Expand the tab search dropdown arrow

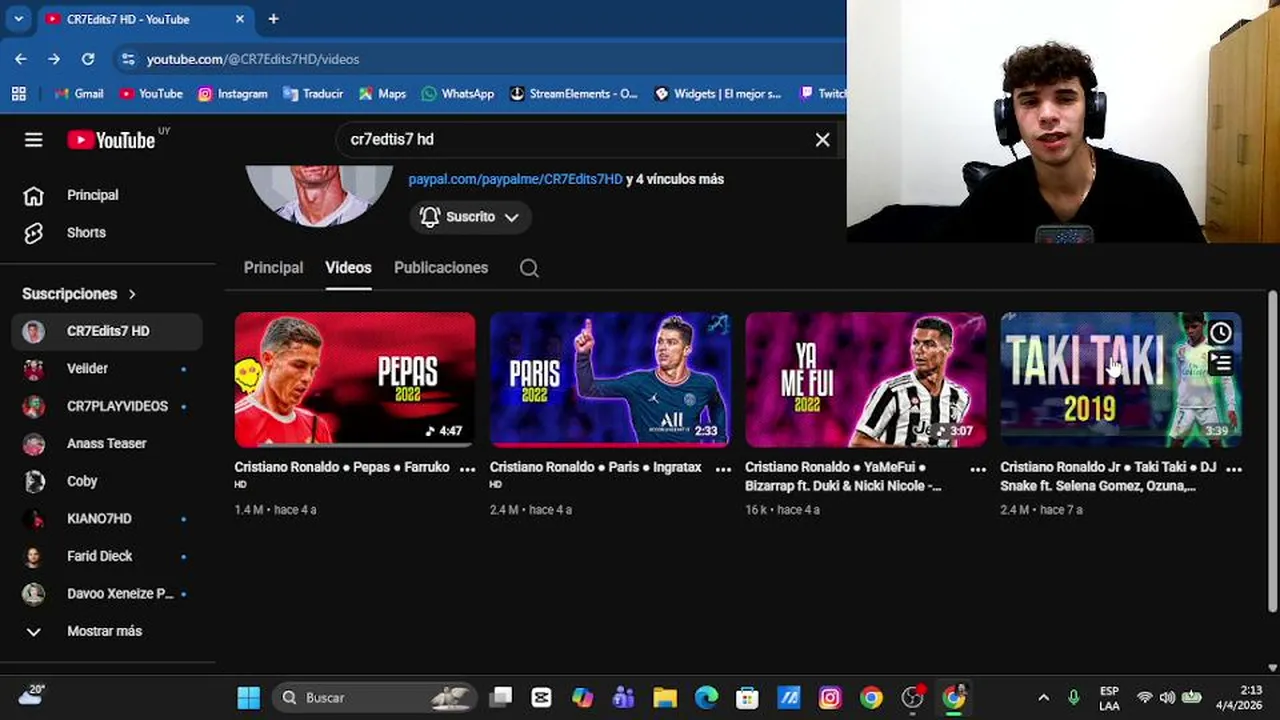18,19
